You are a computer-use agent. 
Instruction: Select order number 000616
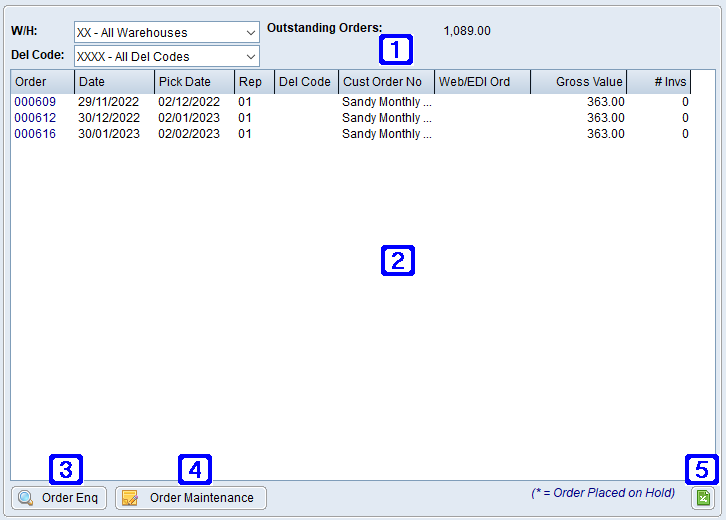coord(35,134)
